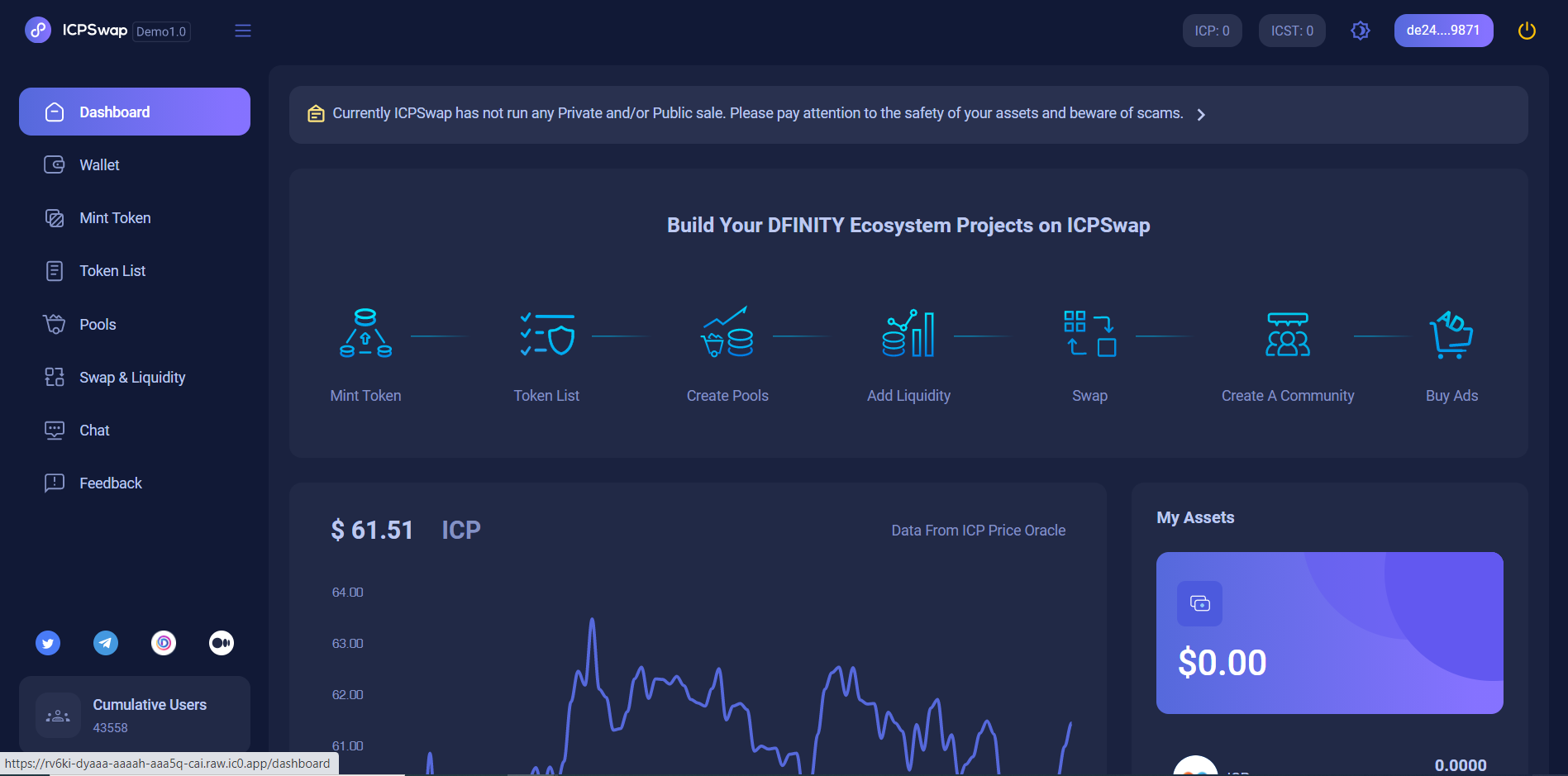Open Swap & Liquidity in the sidebar
1568x776 pixels.
click(135, 378)
